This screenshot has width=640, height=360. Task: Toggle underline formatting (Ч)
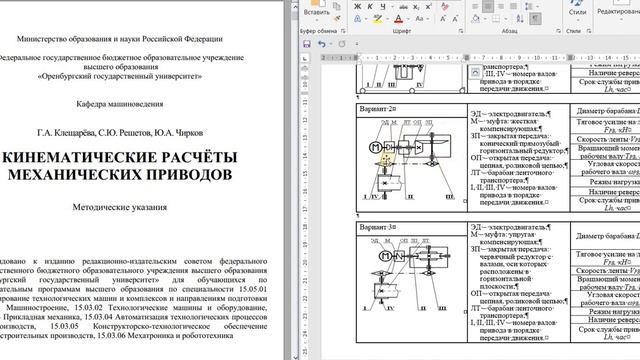pyautogui.click(x=382, y=7)
